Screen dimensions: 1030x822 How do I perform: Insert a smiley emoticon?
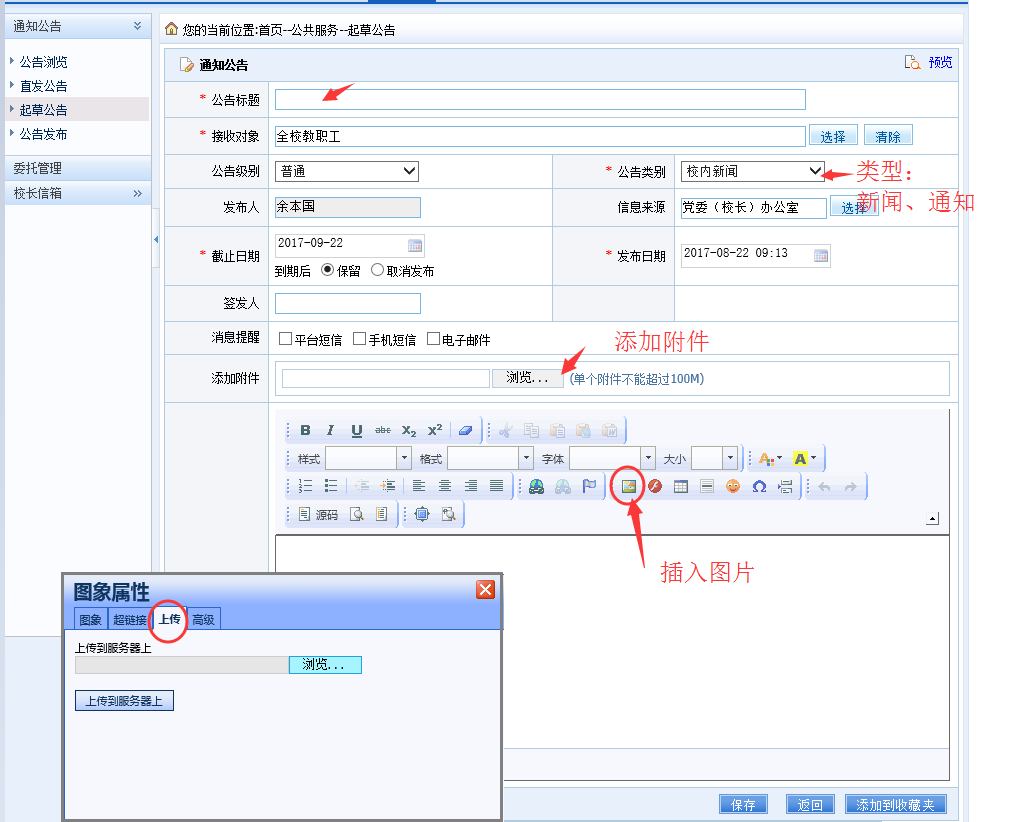click(x=733, y=486)
